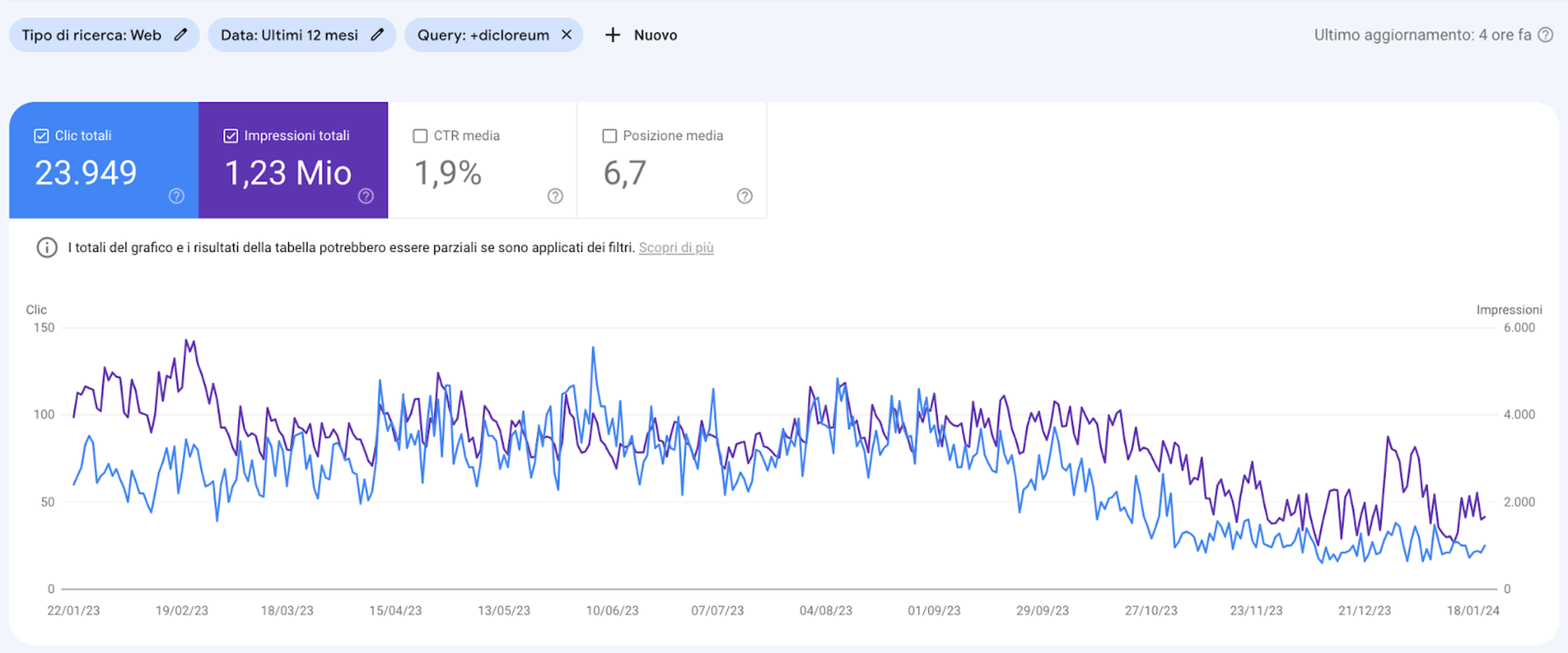This screenshot has height=653, width=1568.
Task: Click the 10/06/23 clicks peak on chart
Action: (593, 349)
